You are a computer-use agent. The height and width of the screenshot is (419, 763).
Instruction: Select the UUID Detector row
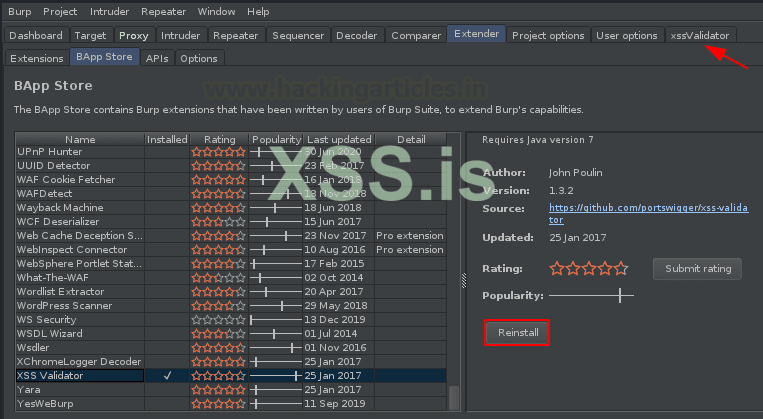pyautogui.click(x=231, y=165)
